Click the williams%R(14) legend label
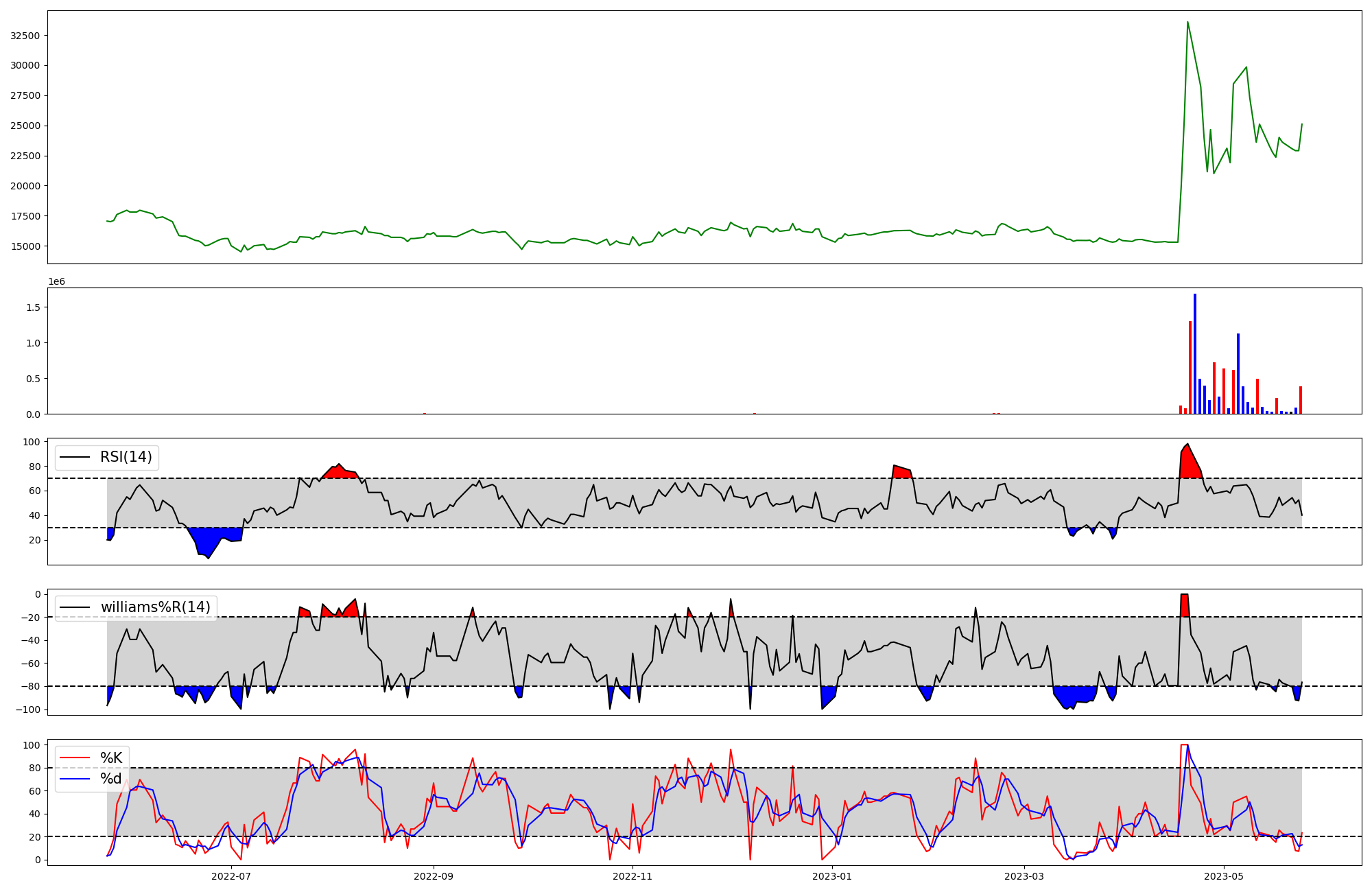The height and width of the screenshot is (892, 1372). tap(155, 607)
